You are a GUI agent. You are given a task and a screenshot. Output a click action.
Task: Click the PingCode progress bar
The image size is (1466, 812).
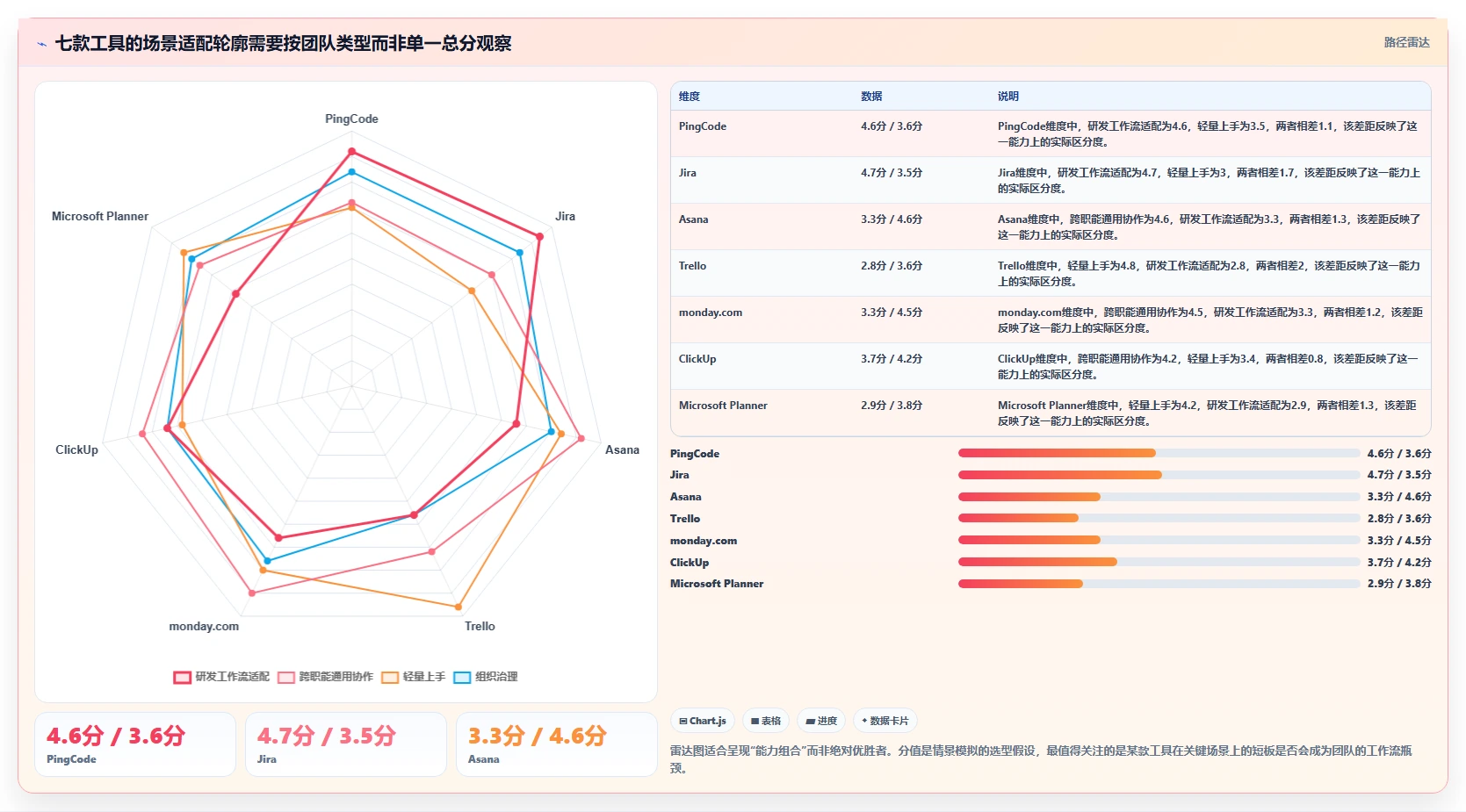(1159, 453)
